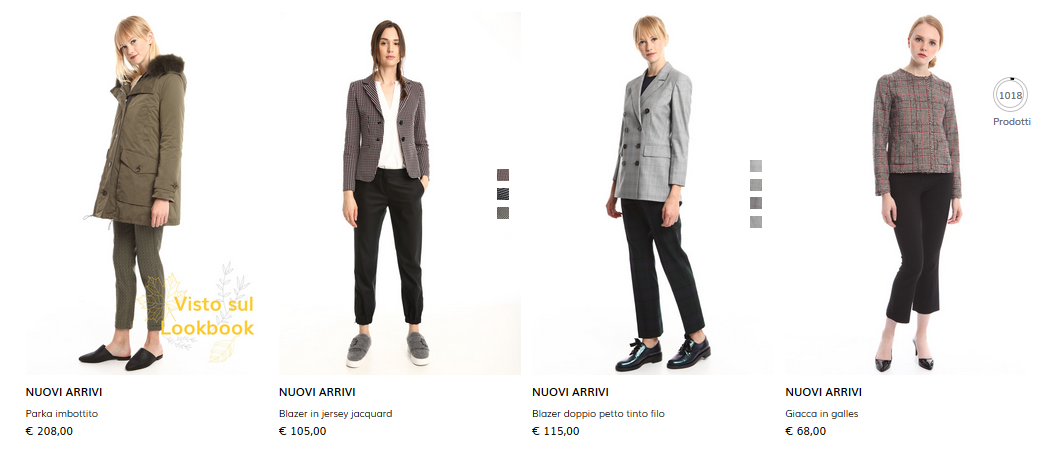1056x455 pixels.
Task: Open the Blazer in jersey jacquard link
Action: [x=335, y=413]
